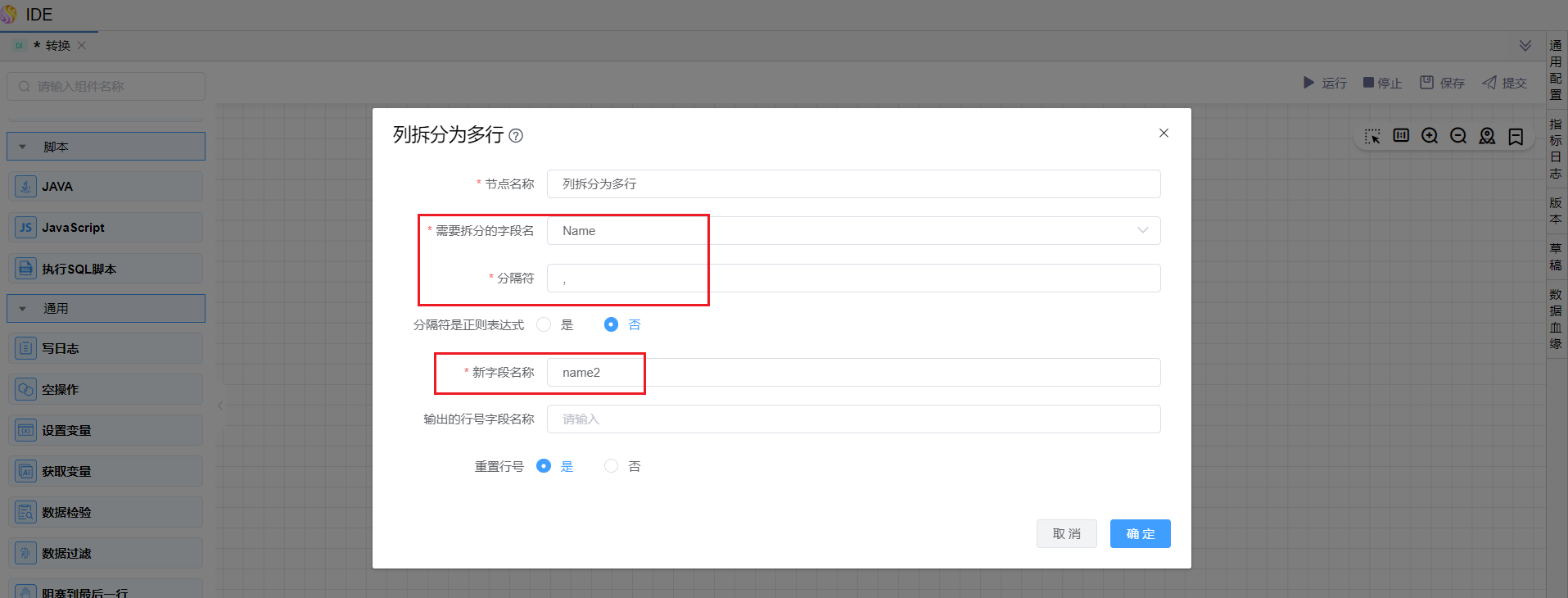Click the 确定 confirm button
1568x598 pixels.
[x=1141, y=533]
